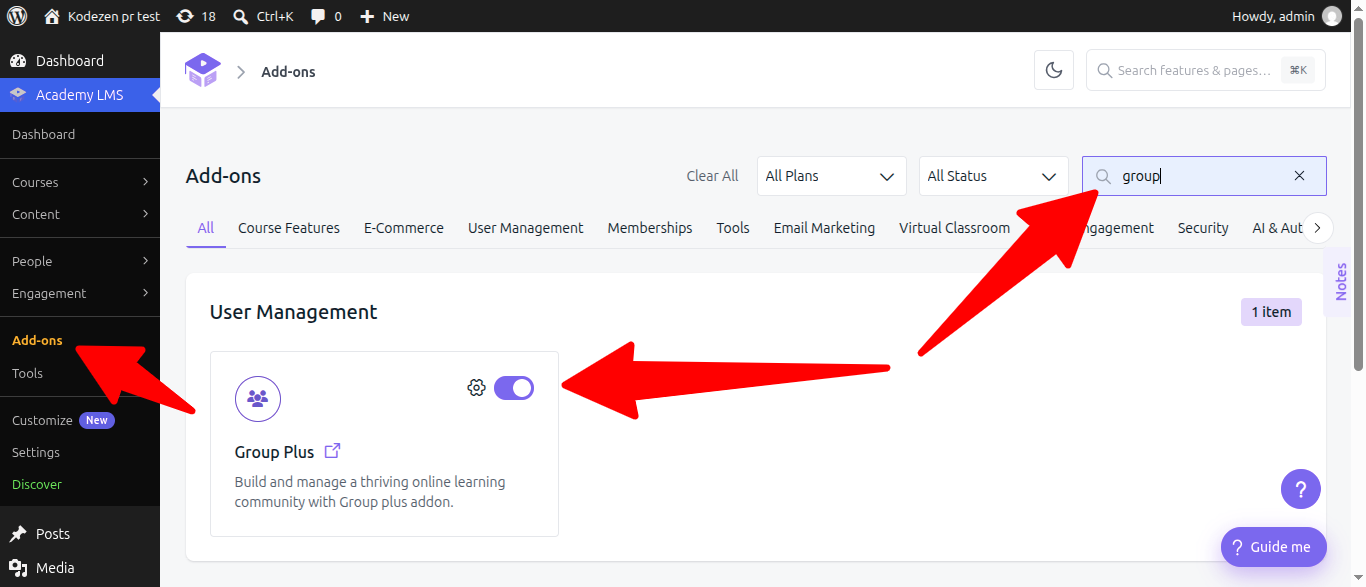
Task: Click the admin avatar icon
Action: (1332, 16)
